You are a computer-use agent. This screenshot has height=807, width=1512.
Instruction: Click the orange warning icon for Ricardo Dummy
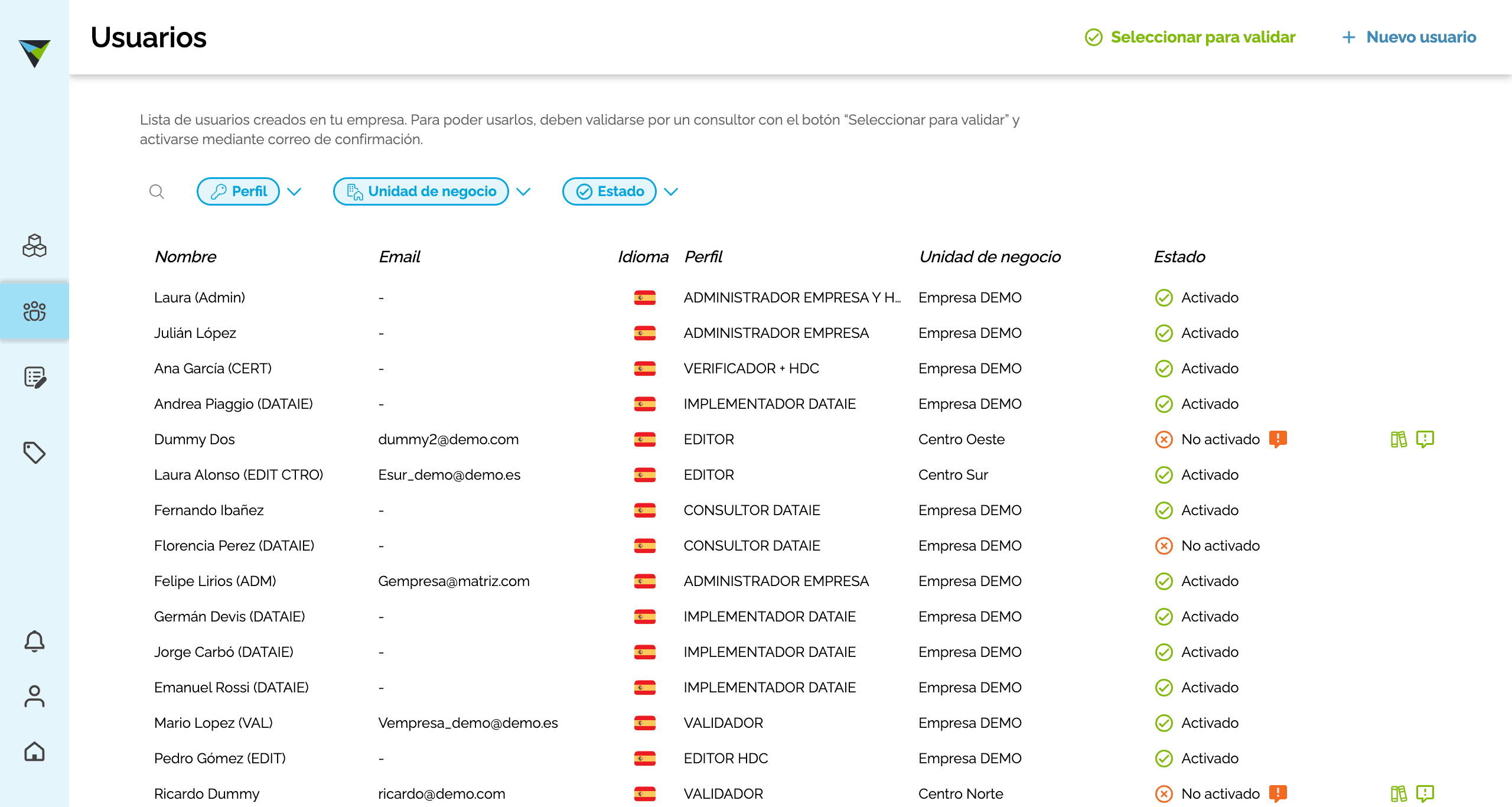(1278, 793)
